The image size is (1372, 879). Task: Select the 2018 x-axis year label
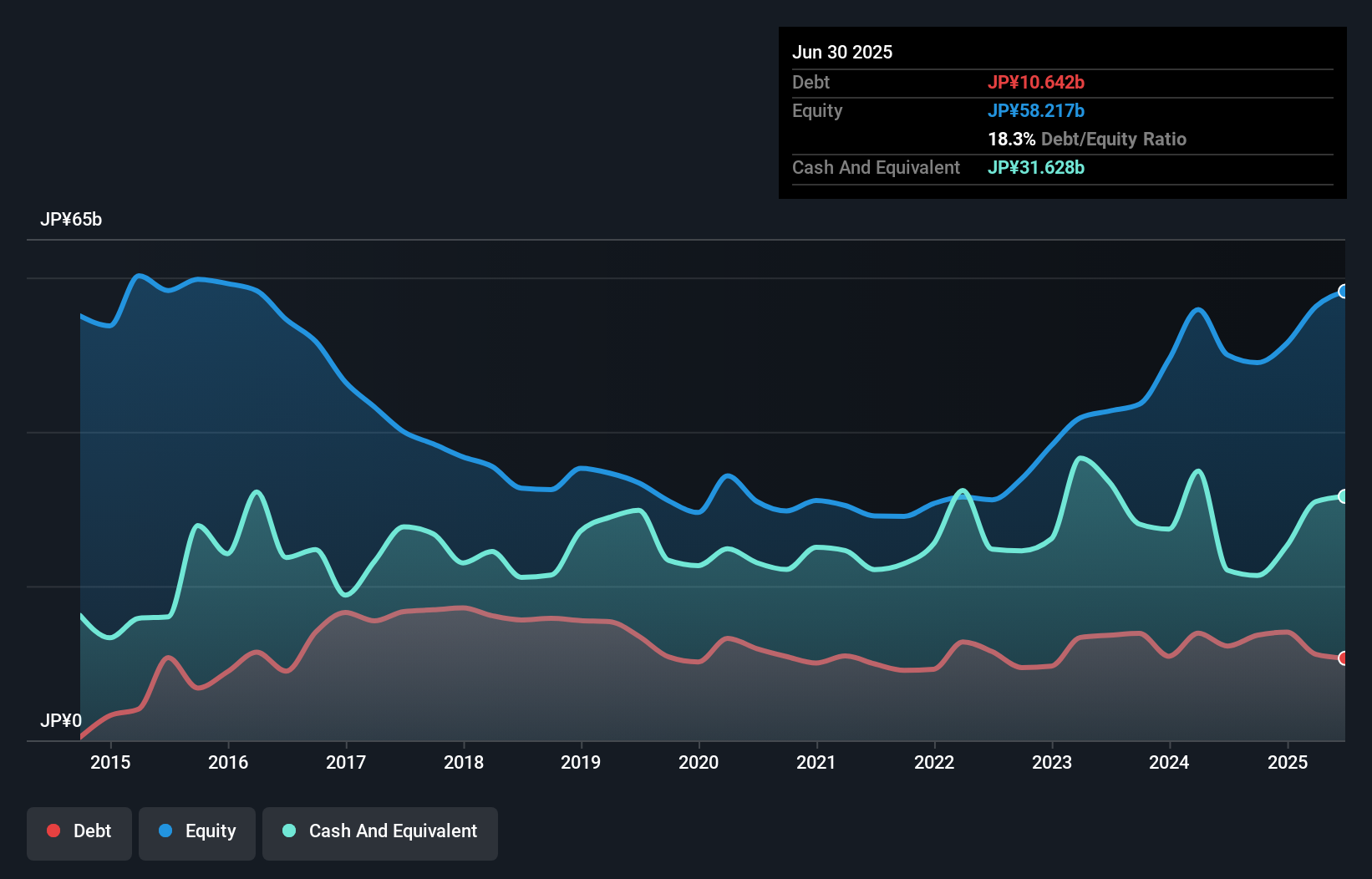464,762
